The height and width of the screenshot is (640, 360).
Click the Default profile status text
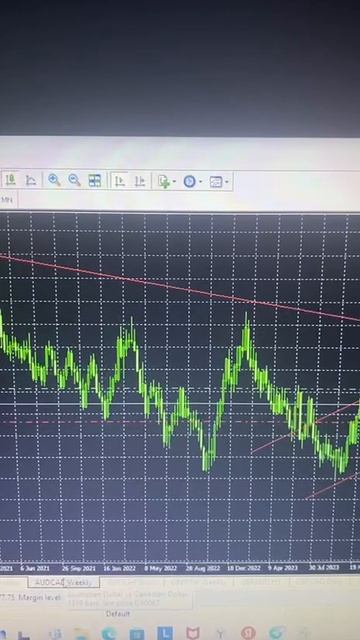pyautogui.click(x=118, y=613)
